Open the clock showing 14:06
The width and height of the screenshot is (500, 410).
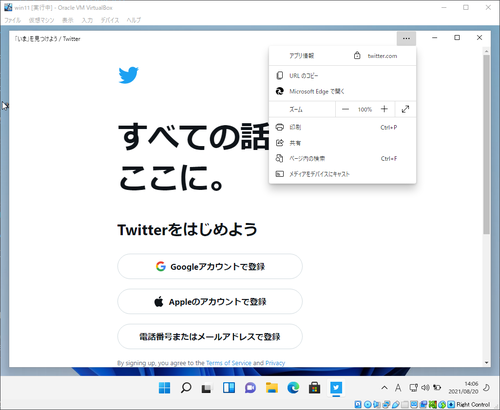point(463,388)
